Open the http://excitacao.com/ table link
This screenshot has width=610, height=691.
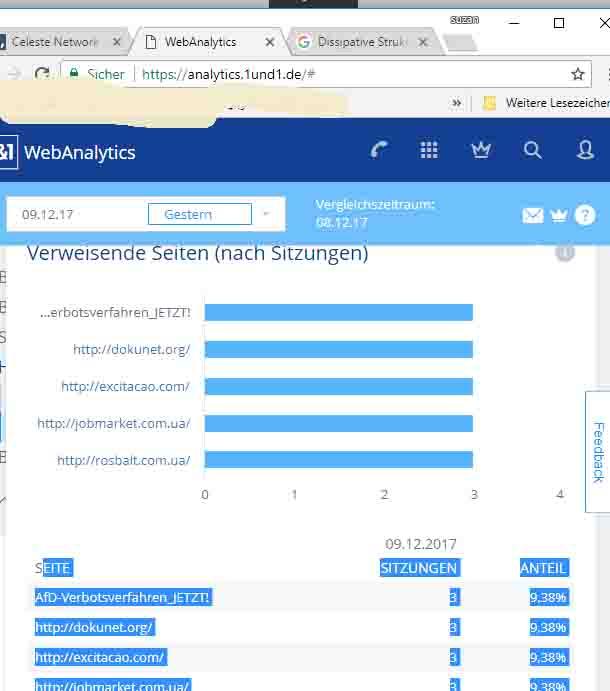pos(100,658)
